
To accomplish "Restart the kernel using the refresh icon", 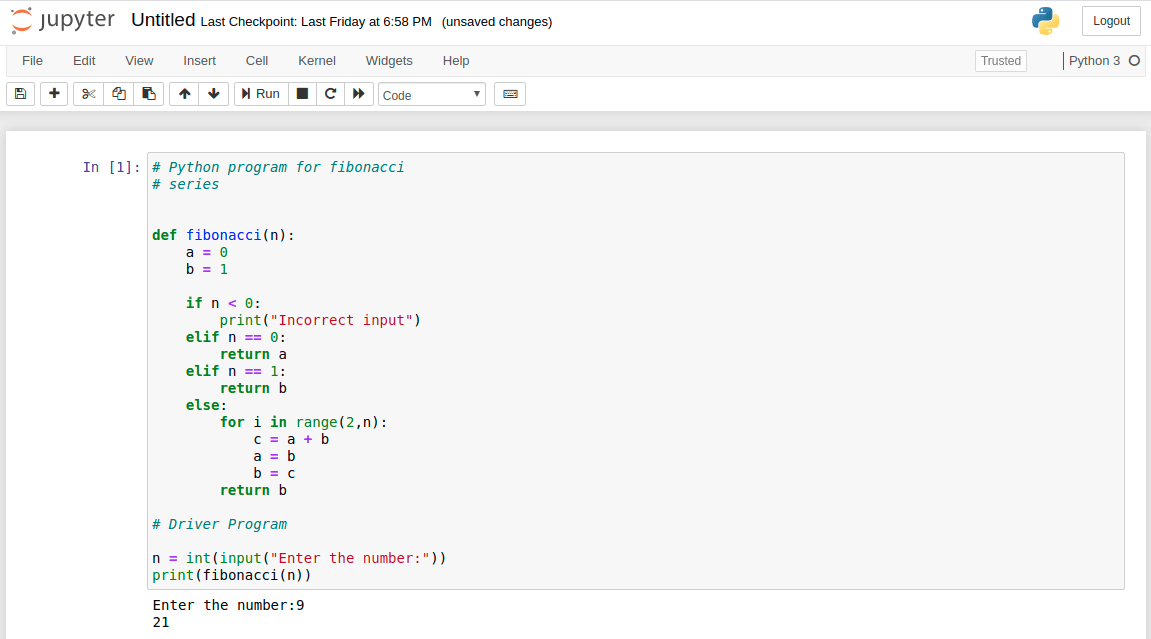I will pyautogui.click(x=329, y=93).
